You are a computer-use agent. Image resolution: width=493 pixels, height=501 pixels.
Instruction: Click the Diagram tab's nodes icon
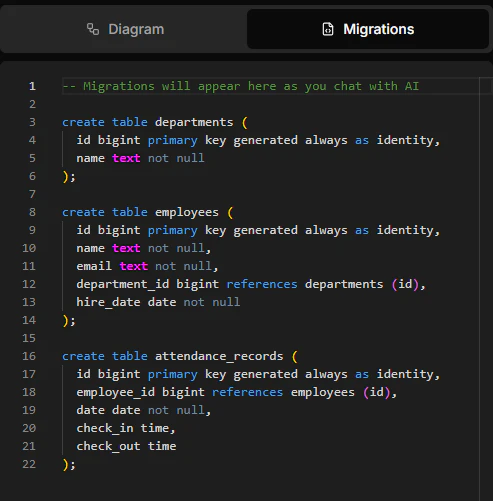click(x=93, y=29)
